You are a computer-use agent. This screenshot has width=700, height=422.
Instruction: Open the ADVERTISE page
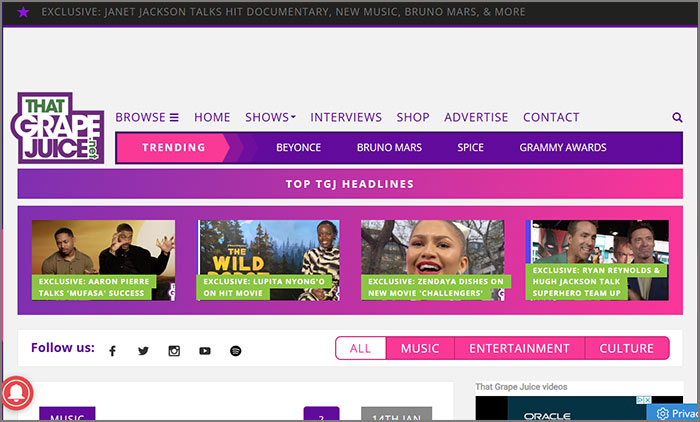pos(476,117)
